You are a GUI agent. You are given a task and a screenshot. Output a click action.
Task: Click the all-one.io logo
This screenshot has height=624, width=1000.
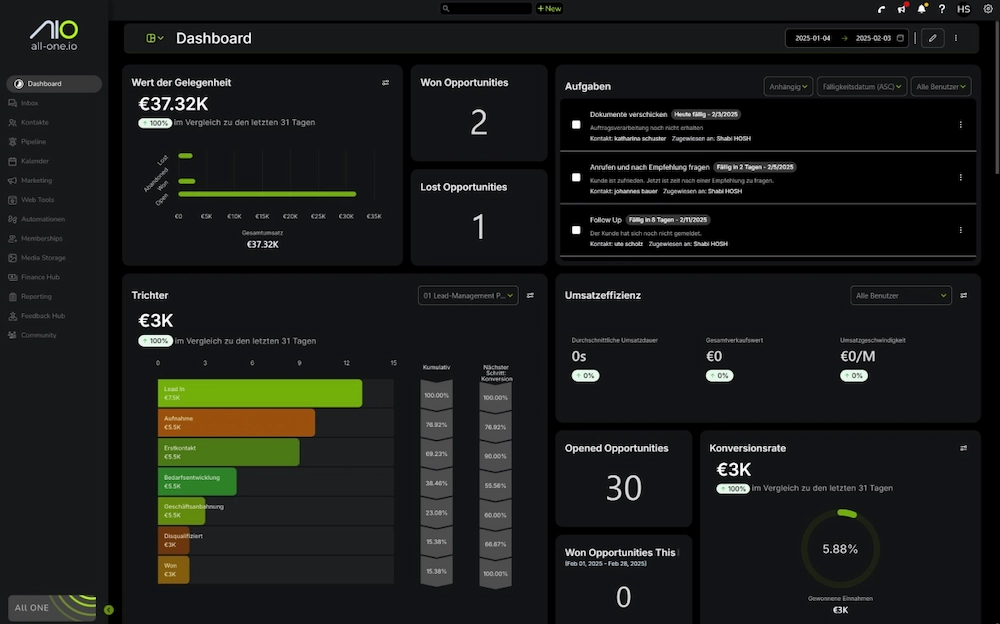tap(54, 35)
